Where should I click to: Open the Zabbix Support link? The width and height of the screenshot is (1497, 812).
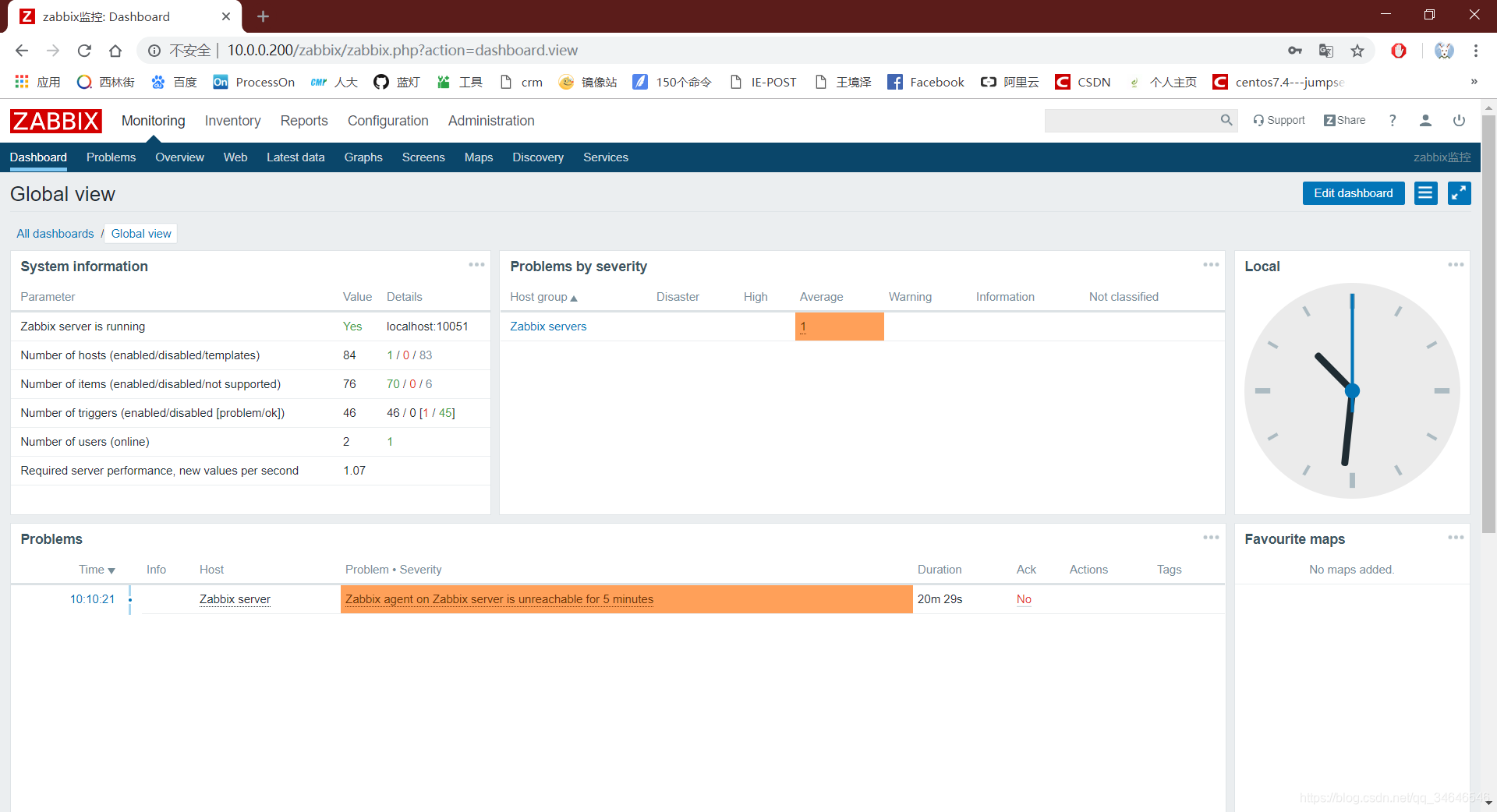[x=1279, y=120]
